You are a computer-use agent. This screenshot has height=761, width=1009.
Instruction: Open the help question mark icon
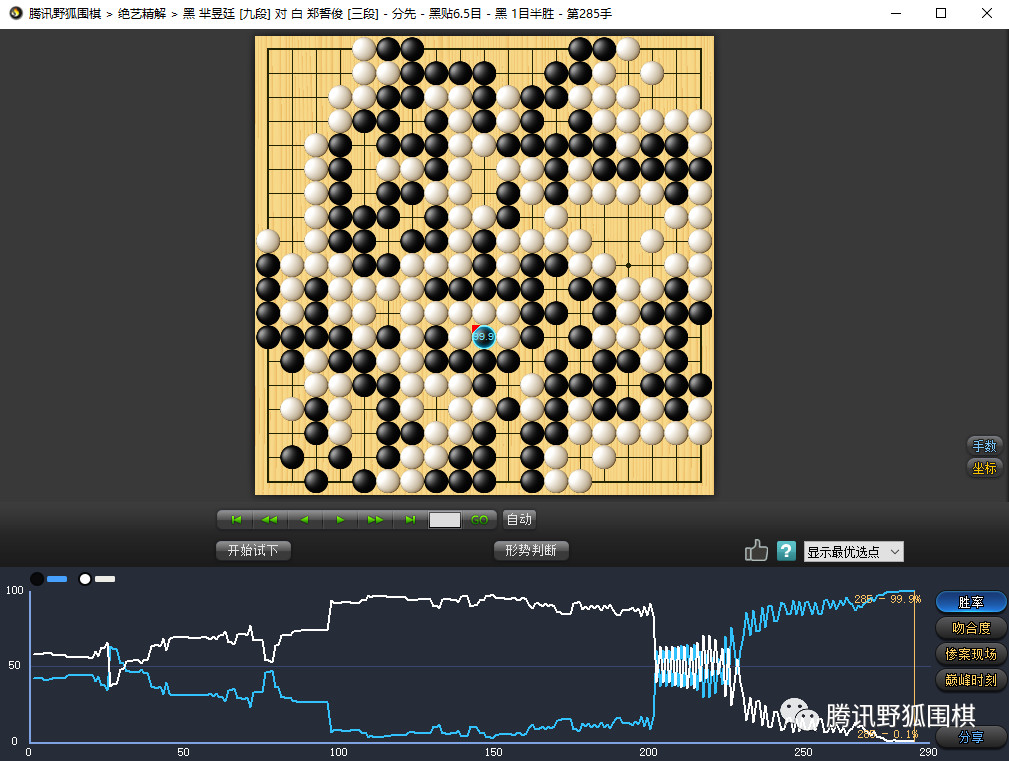787,551
